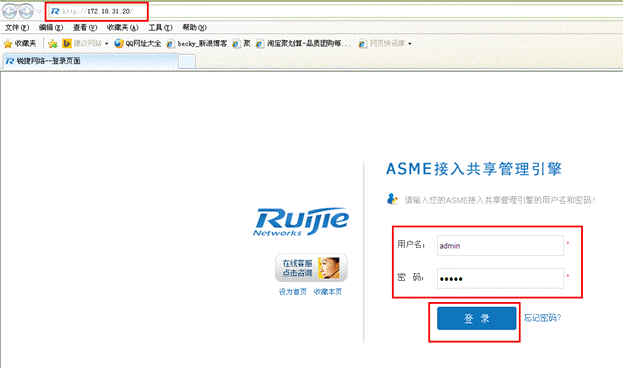Click the 收藏本页 link
The width and height of the screenshot is (623, 368).
[328, 292]
